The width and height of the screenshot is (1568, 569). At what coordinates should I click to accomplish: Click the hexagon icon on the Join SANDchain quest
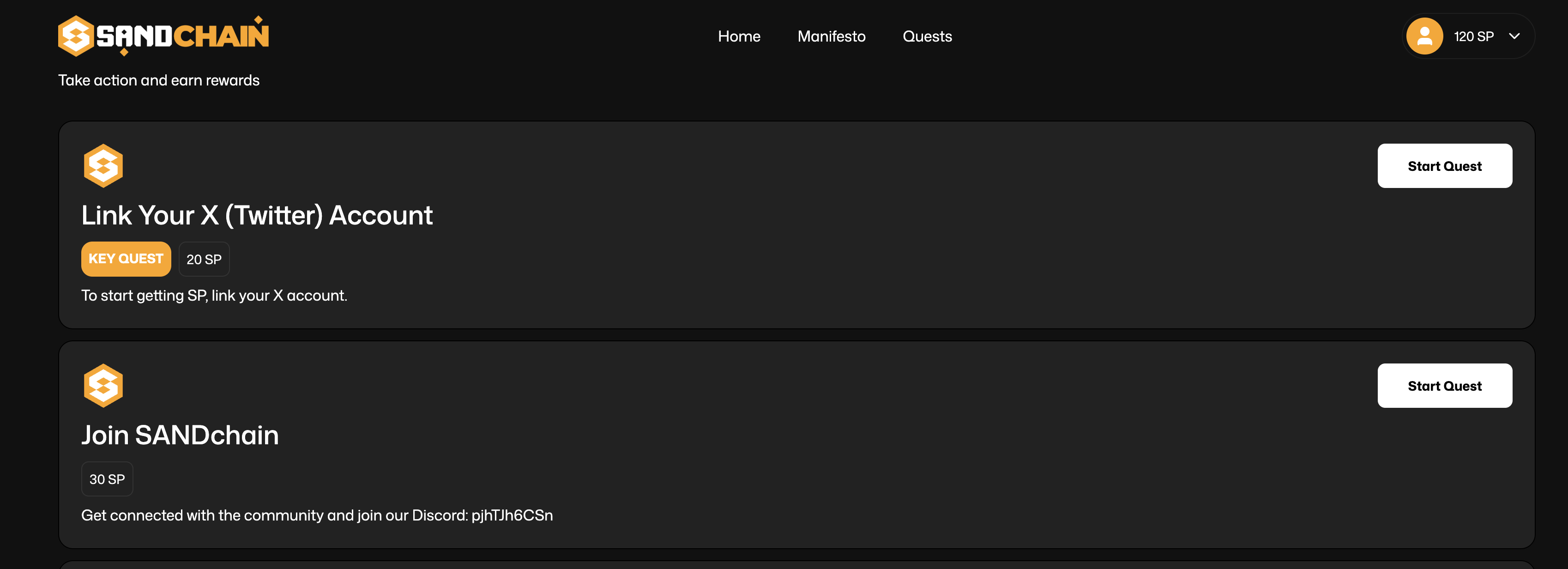point(103,385)
